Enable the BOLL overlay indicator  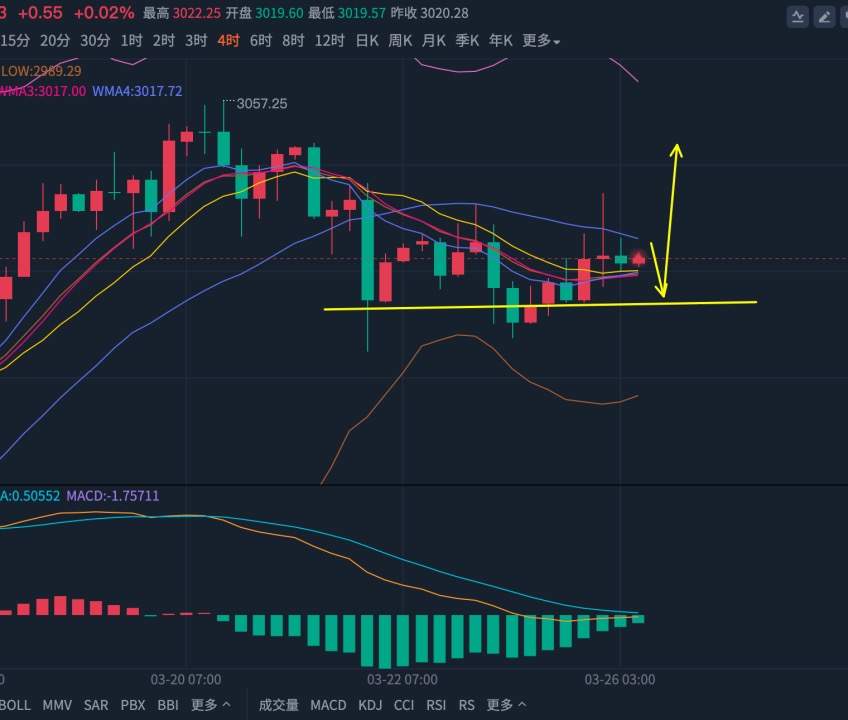(x=15, y=705)
